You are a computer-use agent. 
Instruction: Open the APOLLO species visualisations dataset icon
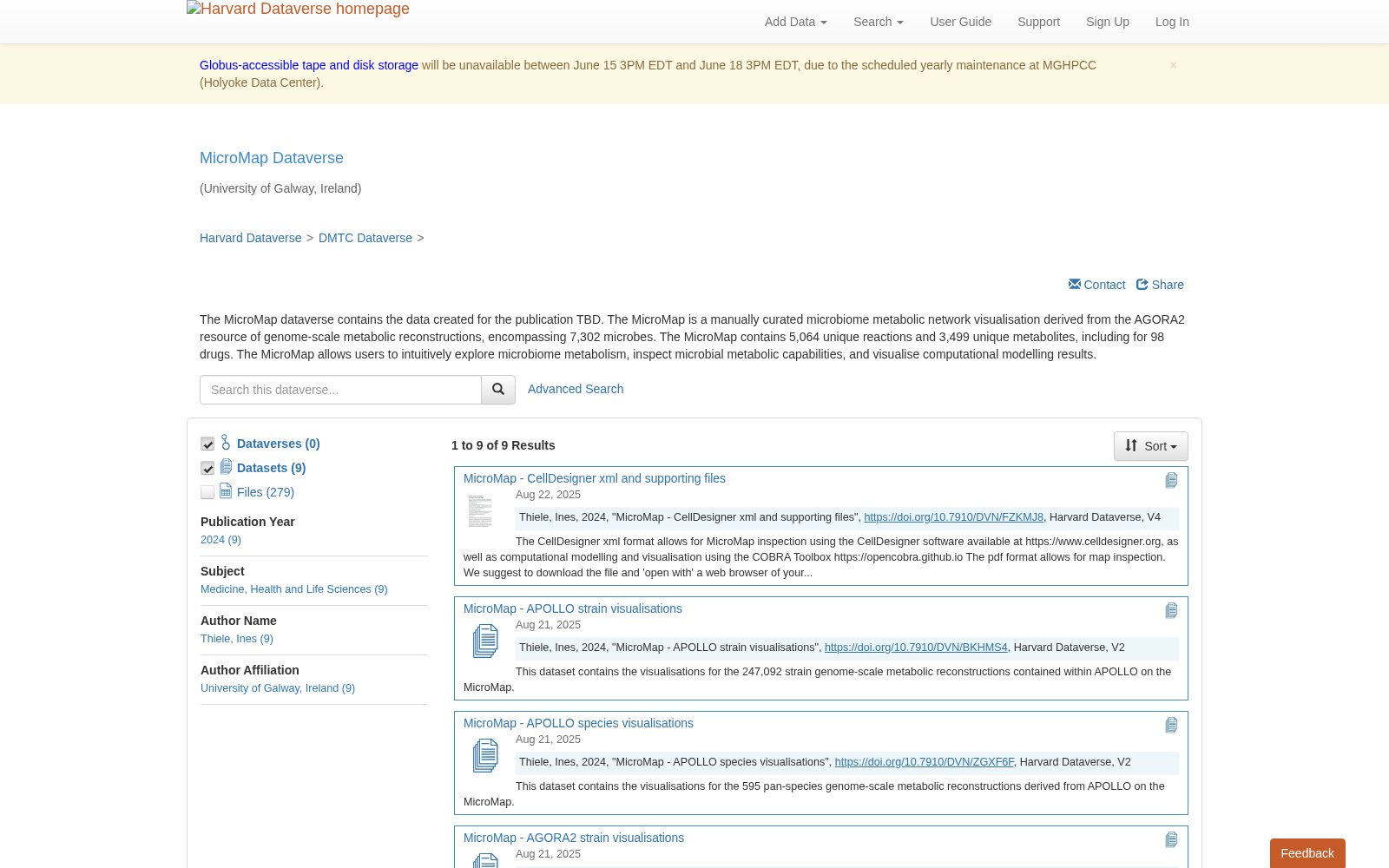485,756
